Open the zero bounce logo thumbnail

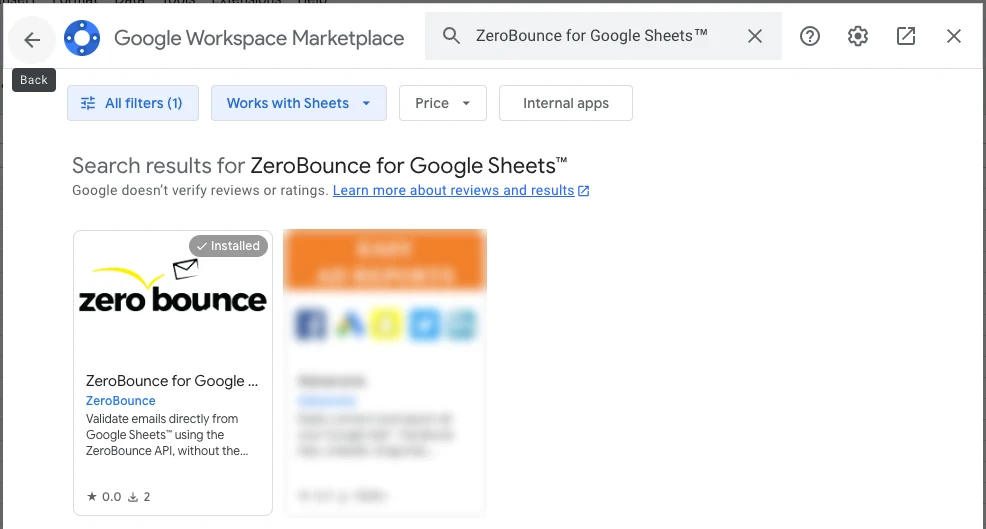173,288
